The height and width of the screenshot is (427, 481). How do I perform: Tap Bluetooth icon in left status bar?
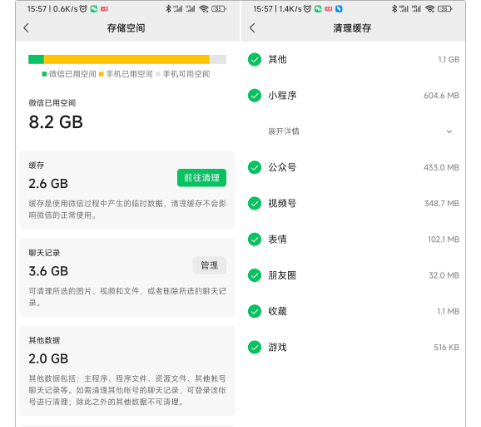168,9
